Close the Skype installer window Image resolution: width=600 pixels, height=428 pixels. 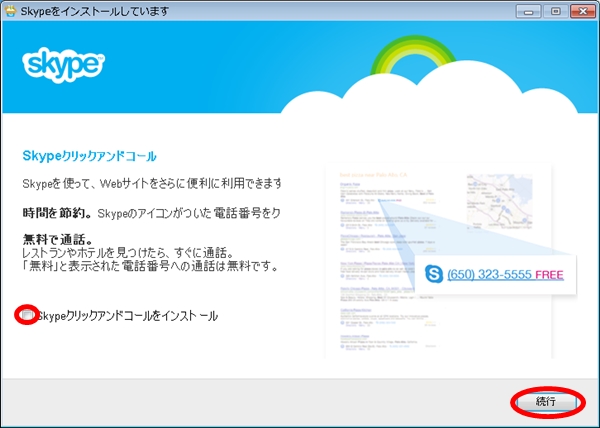pyautogui.click(x=583, y=11)
